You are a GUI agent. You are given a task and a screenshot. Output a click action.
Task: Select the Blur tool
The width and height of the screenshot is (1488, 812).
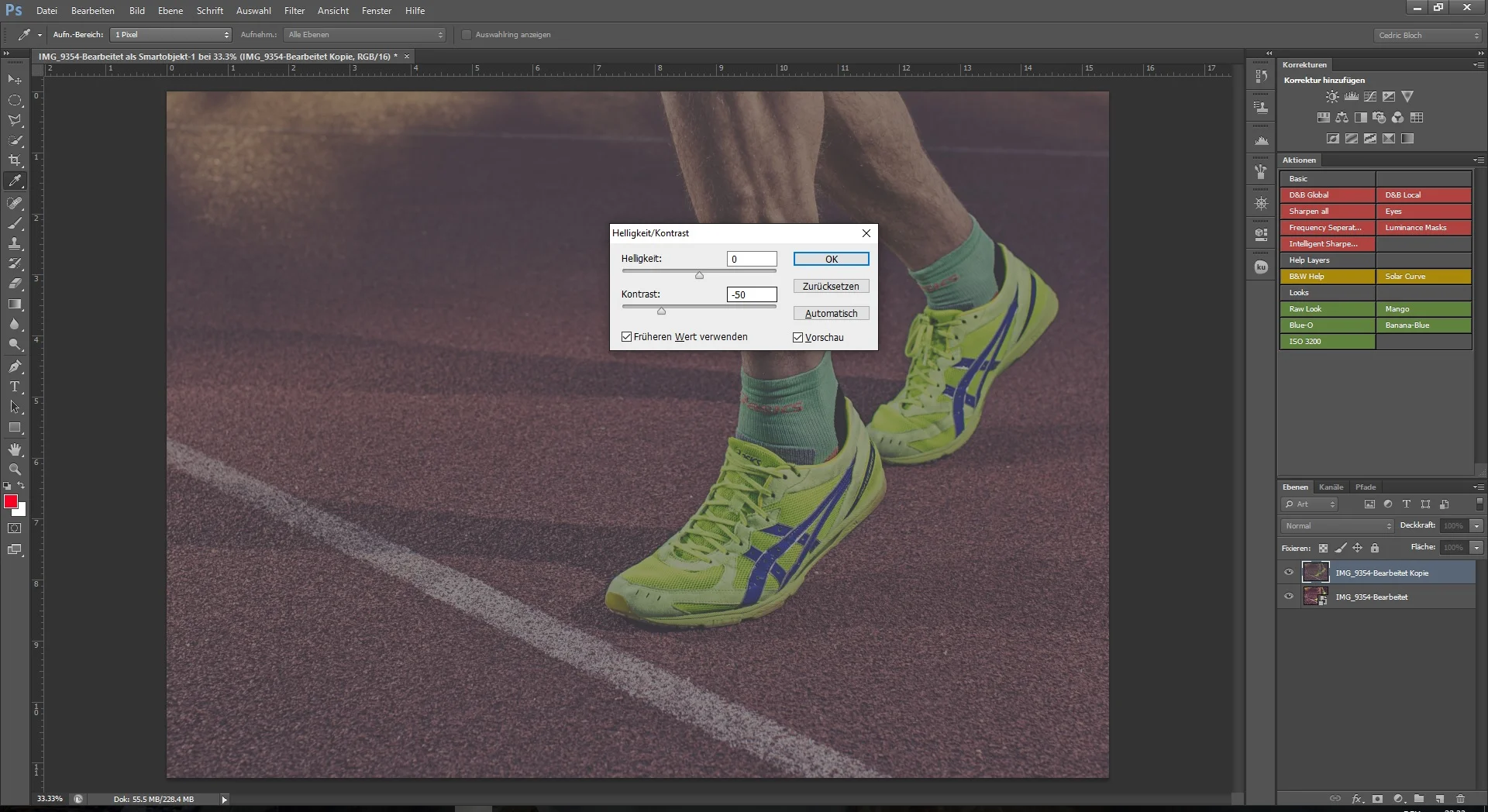(x=15, y=324)
